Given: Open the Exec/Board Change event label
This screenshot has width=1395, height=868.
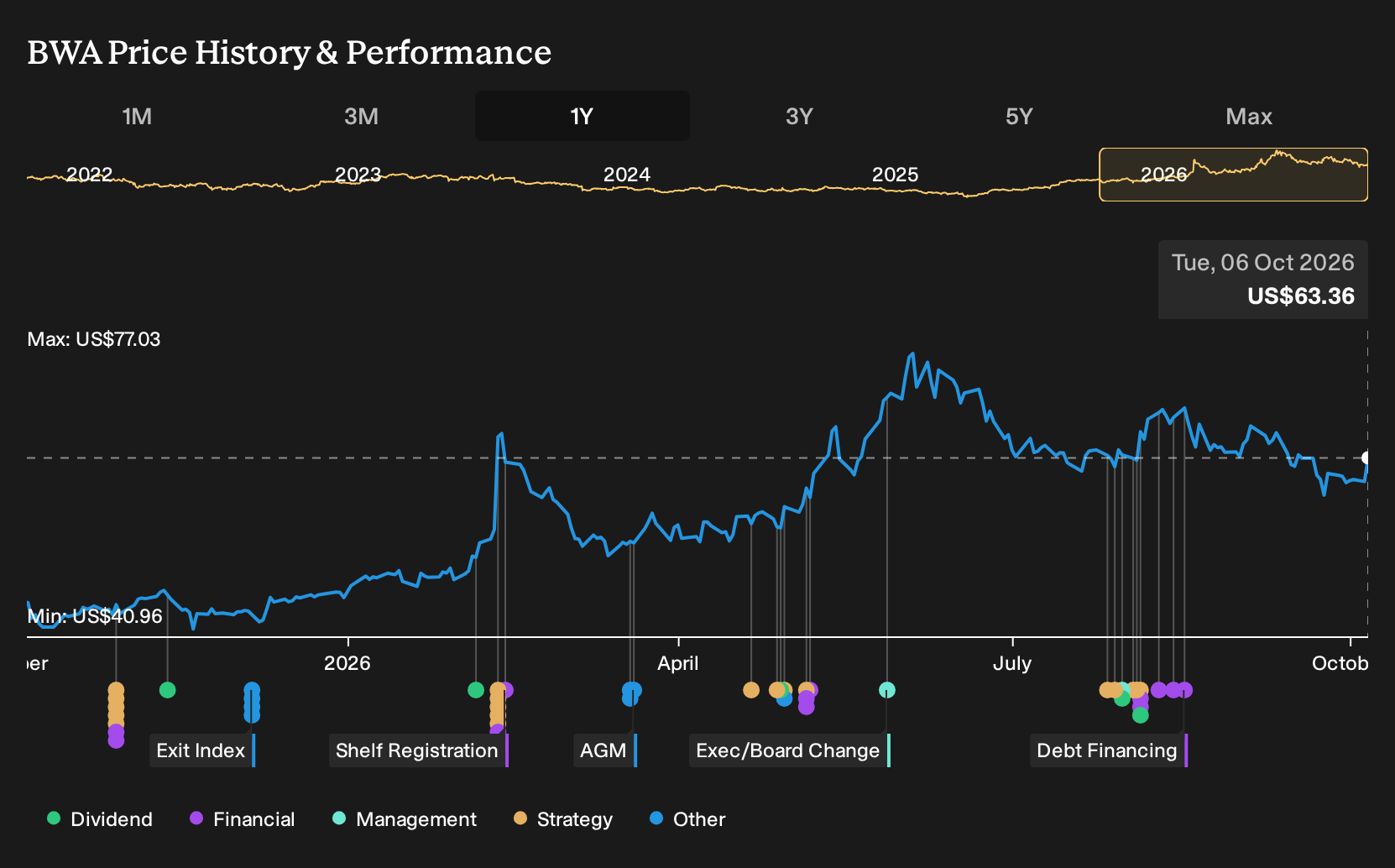Looking at the screenshot, I should (790, 750).
